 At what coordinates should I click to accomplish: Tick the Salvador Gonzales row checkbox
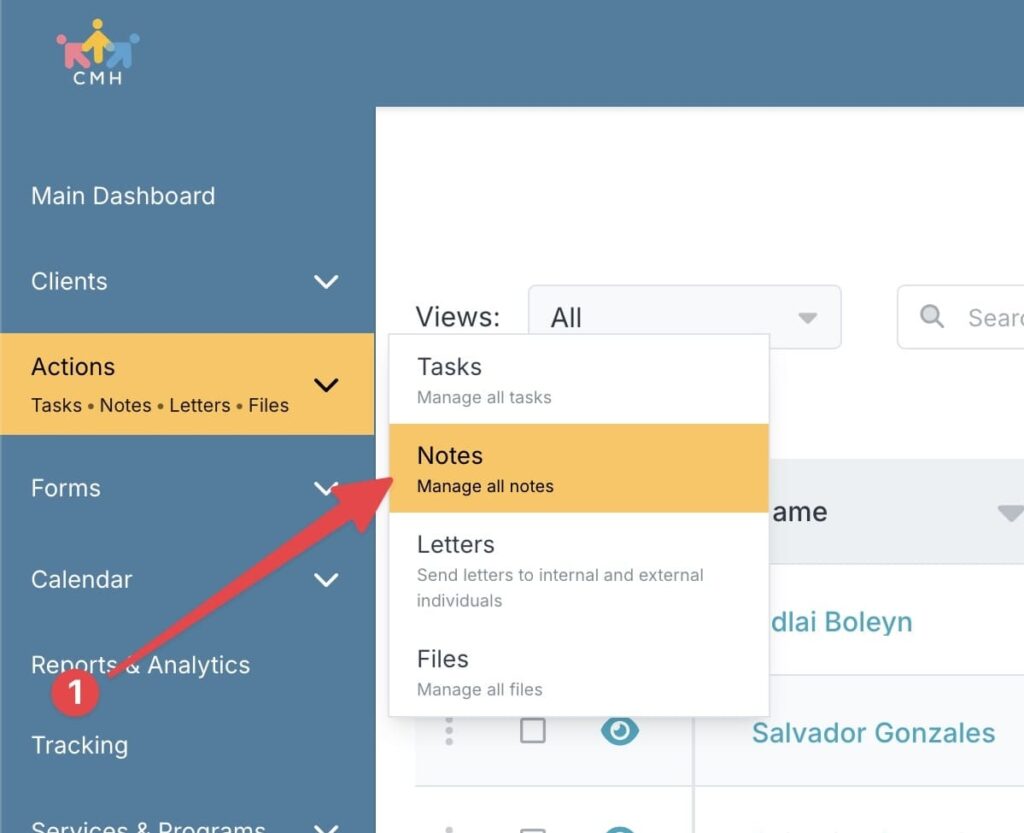click(x=533, y=731)
